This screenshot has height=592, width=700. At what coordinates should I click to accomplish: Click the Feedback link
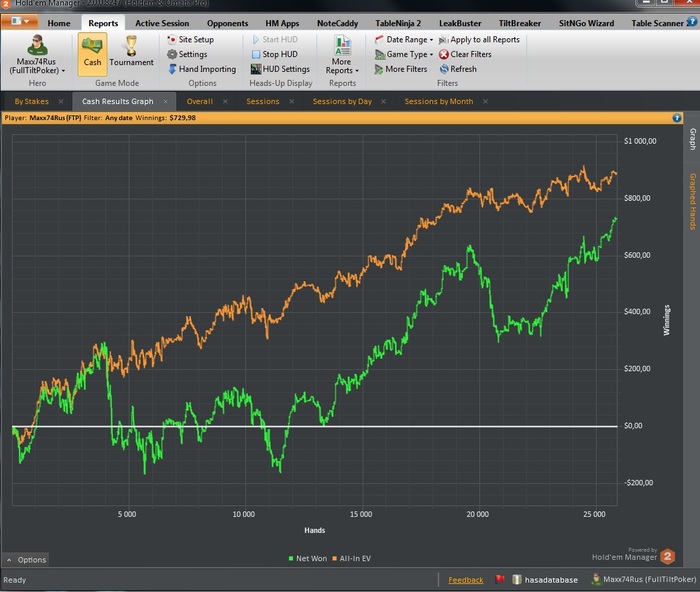[466, 580]
